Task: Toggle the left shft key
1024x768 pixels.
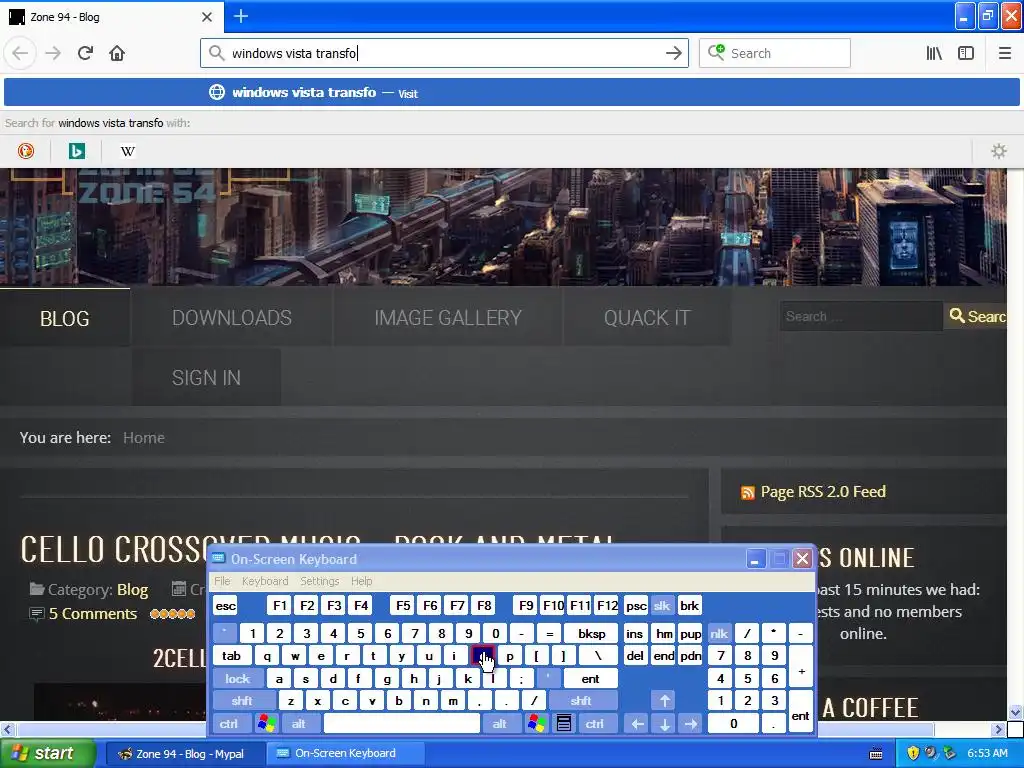Action: pos(242,701)
